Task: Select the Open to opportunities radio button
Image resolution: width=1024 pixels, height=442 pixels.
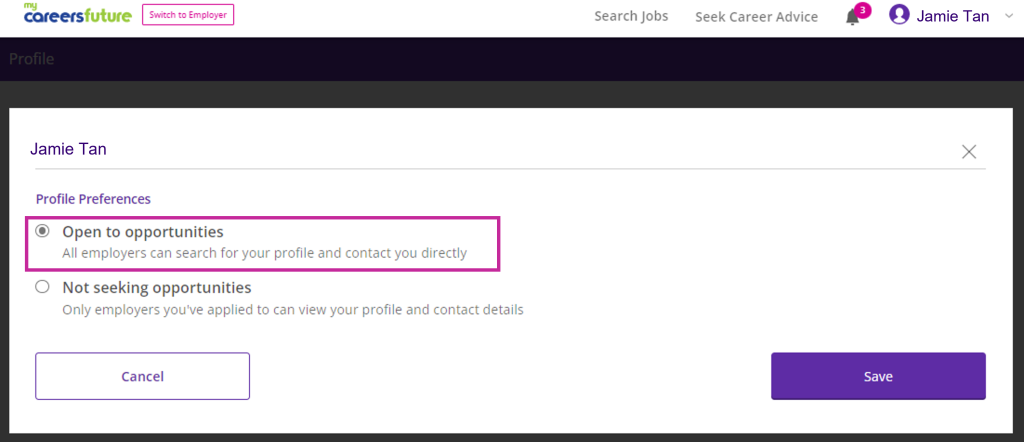Action: click(x=42, y=231)
